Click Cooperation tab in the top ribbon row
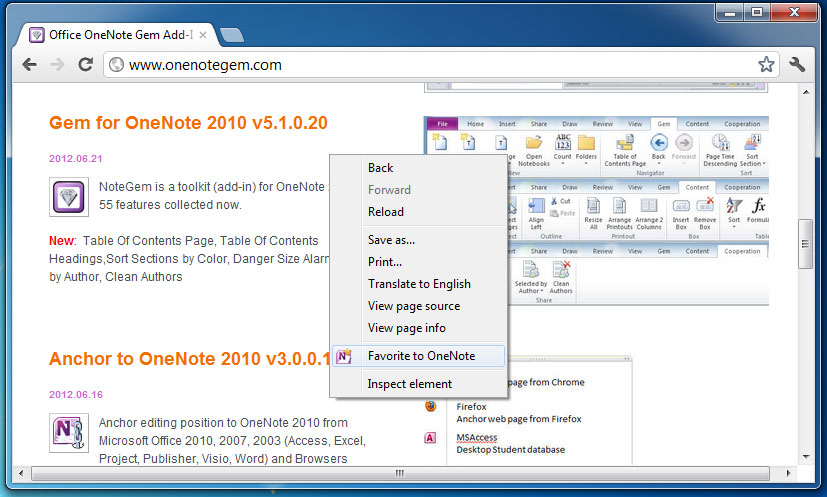 742,124
